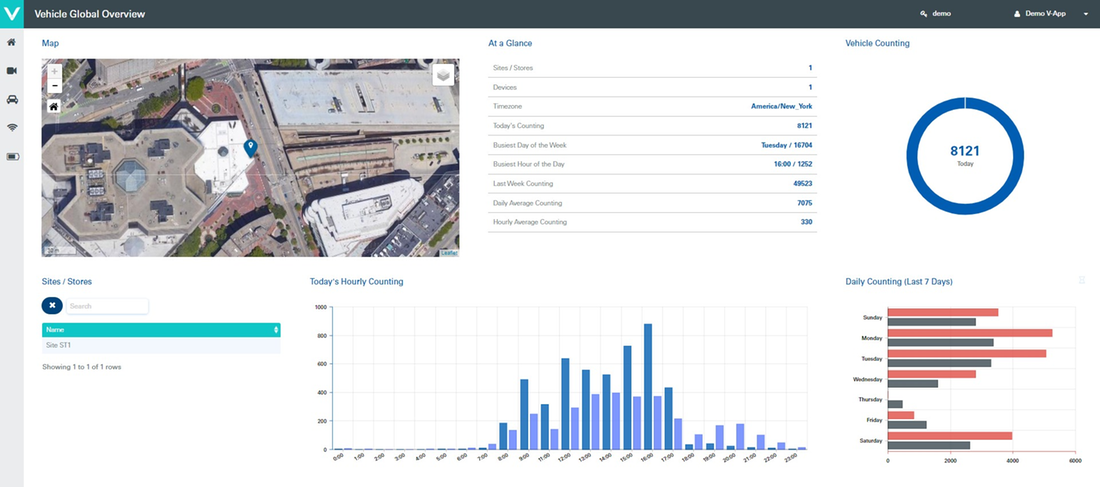Select the Site ST1 table row

coord(160,345)
